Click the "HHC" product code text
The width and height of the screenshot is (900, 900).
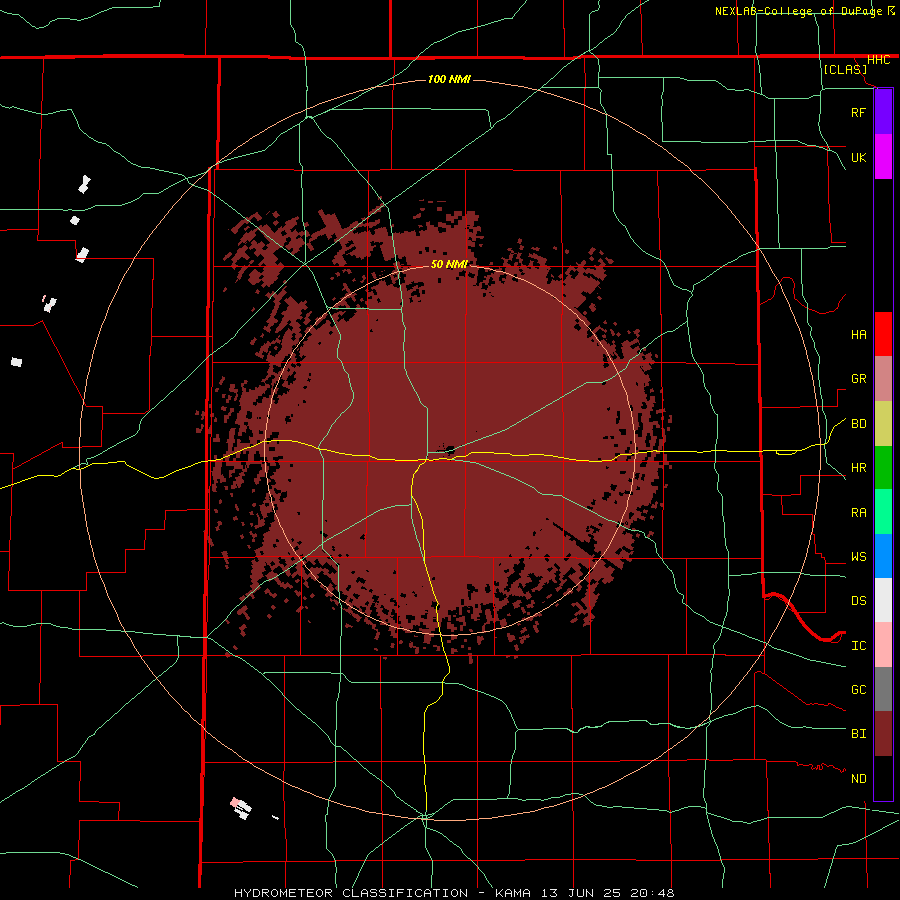[x=878, y=60]
